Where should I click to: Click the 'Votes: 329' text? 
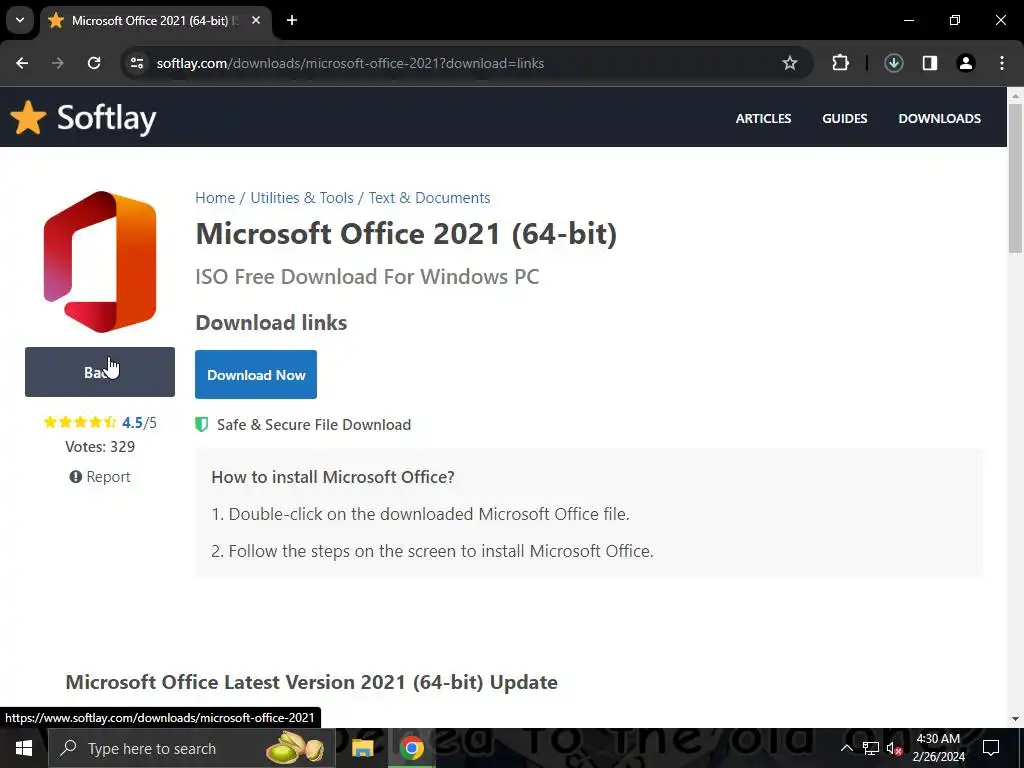tap(100, 447)
